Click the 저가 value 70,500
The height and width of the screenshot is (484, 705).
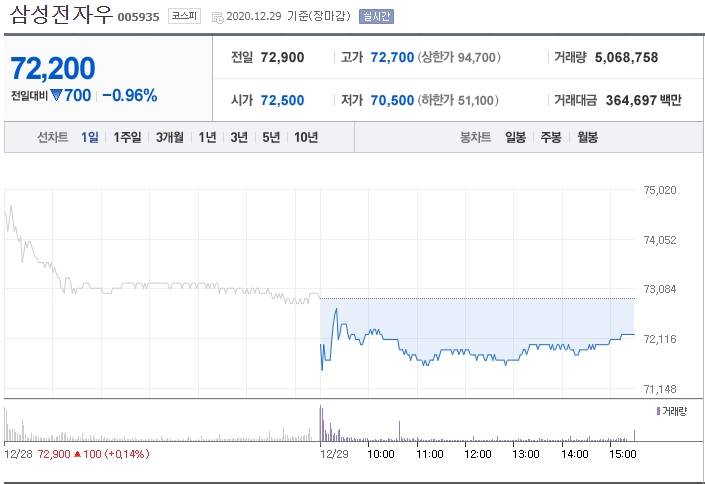click(x=392, y=100)
